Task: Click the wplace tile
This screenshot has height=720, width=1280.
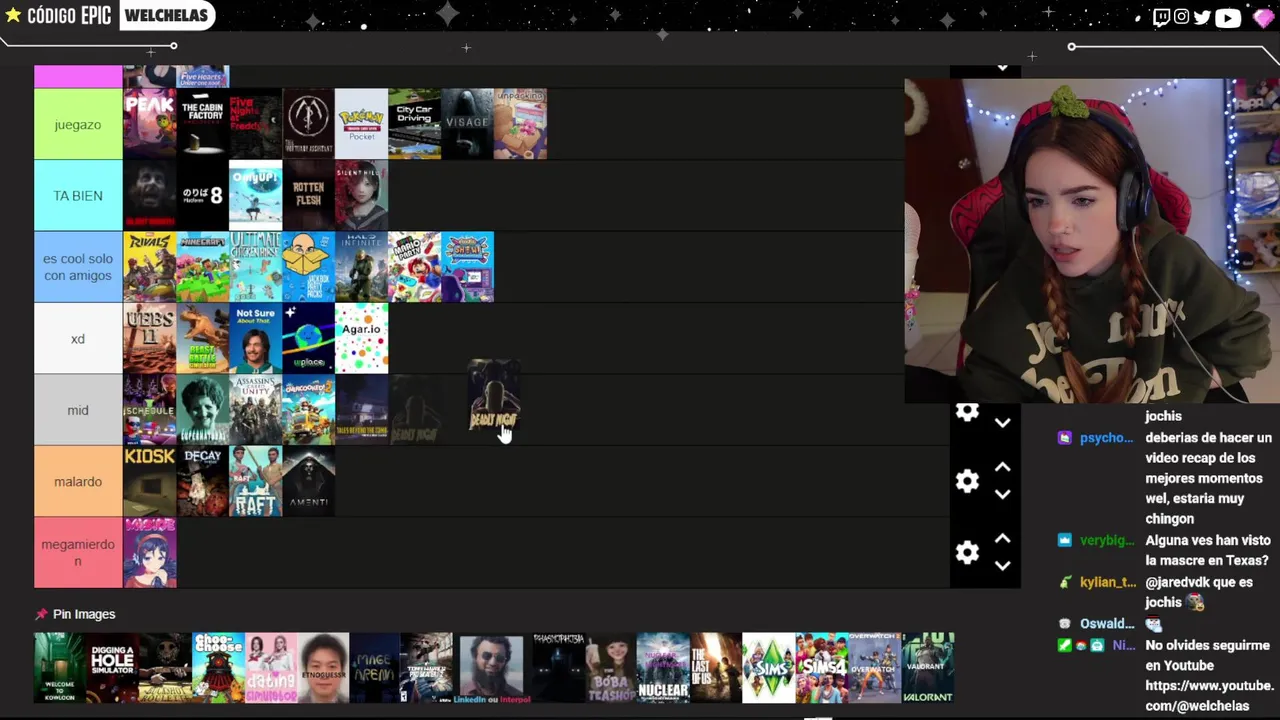Action: (308, 338)
